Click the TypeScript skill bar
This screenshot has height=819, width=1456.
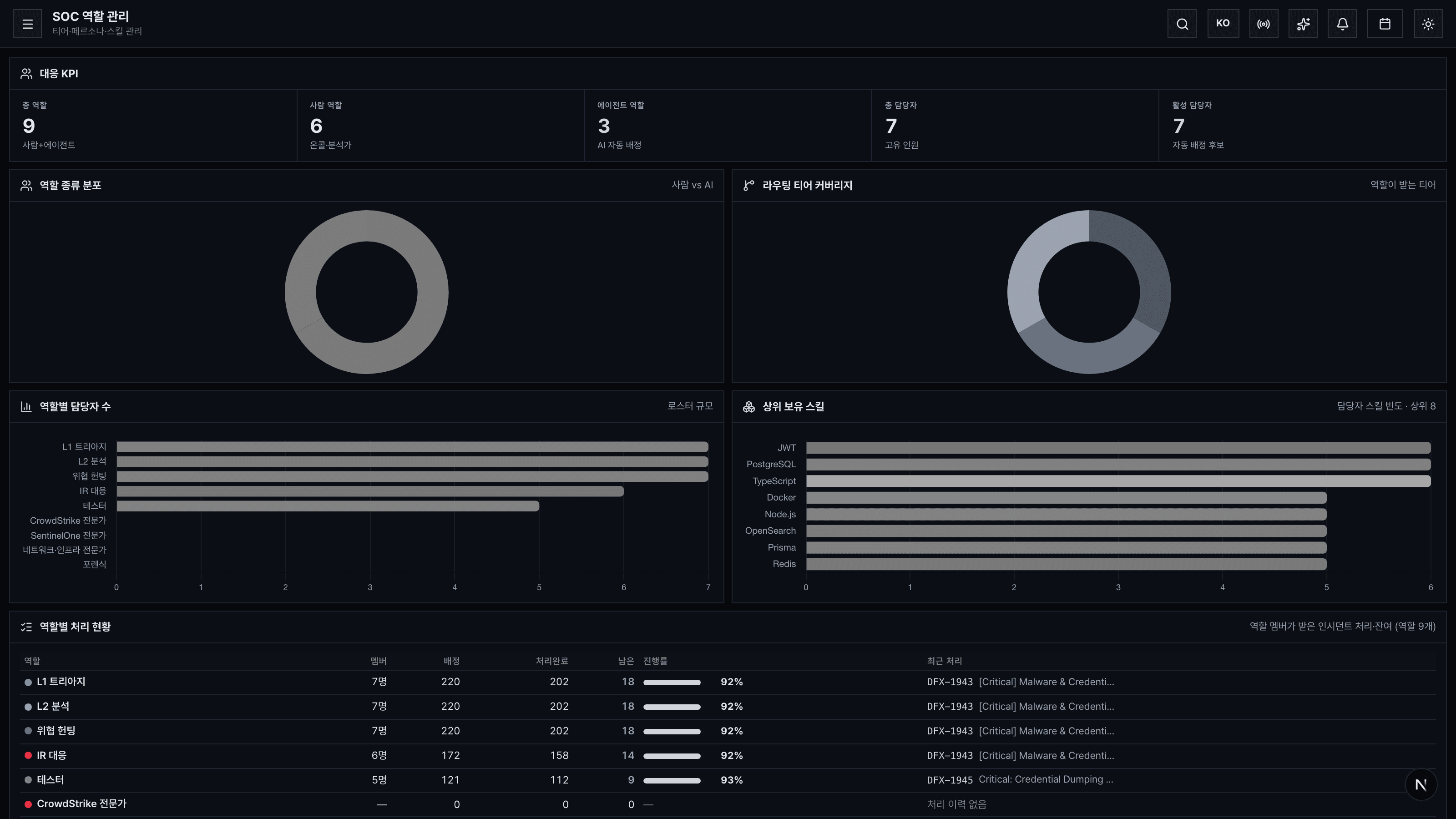1118,481
